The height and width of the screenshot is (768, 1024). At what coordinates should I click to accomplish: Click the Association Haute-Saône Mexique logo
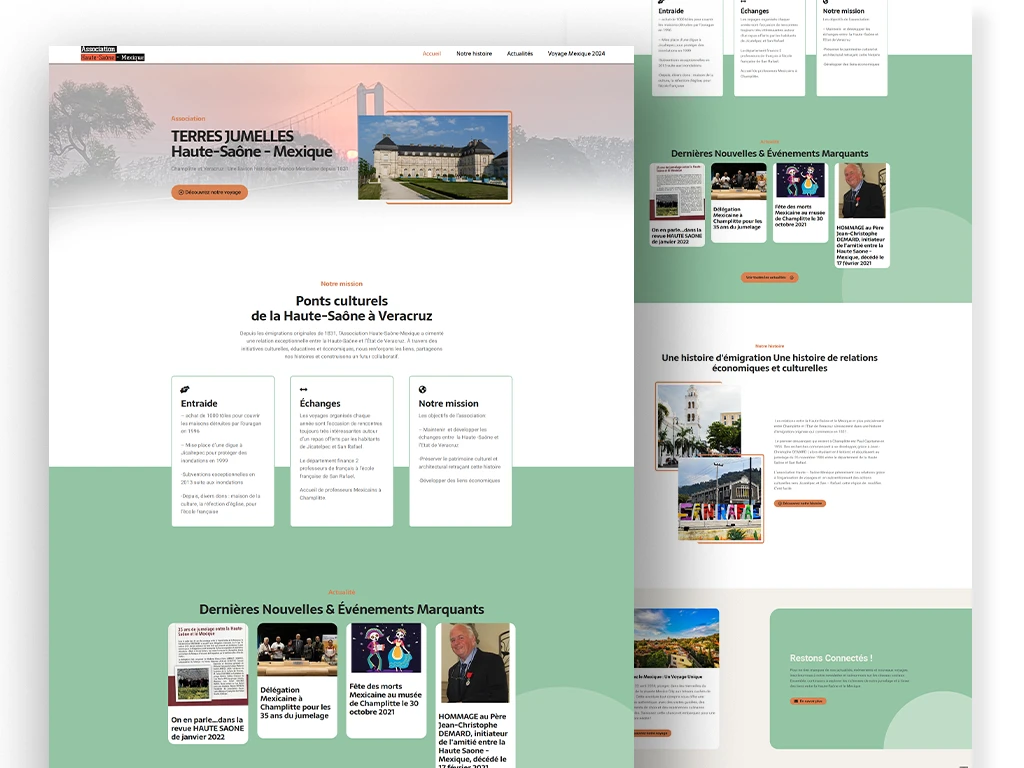(x=112, y=54)
